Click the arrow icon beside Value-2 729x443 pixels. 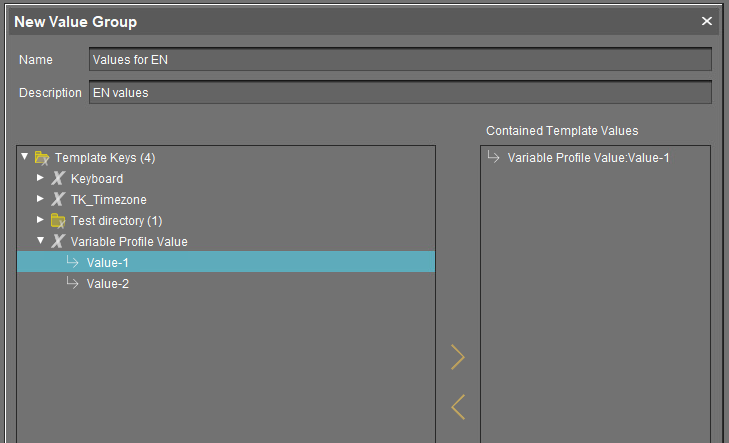(72, 284)
